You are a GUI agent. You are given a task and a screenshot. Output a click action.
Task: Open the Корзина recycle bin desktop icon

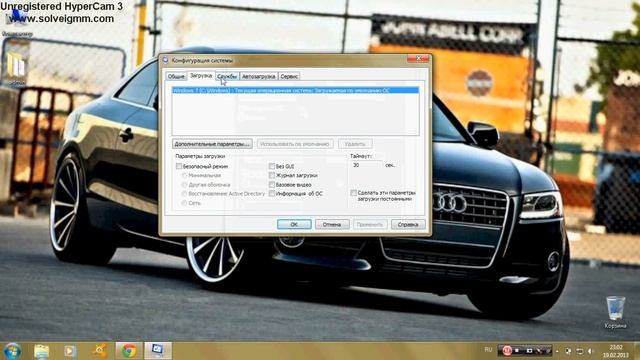[x=615, y=312]
